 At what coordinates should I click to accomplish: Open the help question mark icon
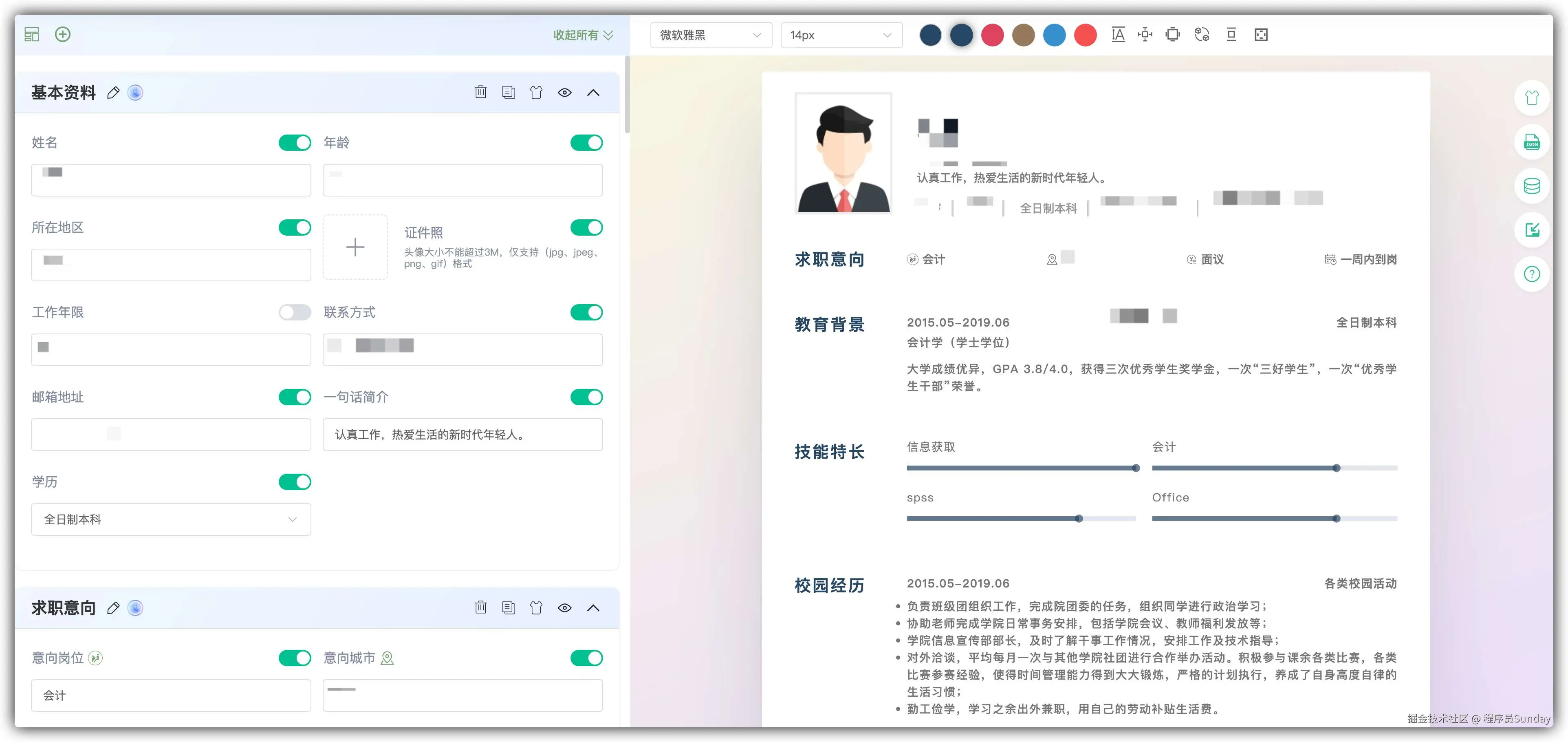(x=1531, y=274)
